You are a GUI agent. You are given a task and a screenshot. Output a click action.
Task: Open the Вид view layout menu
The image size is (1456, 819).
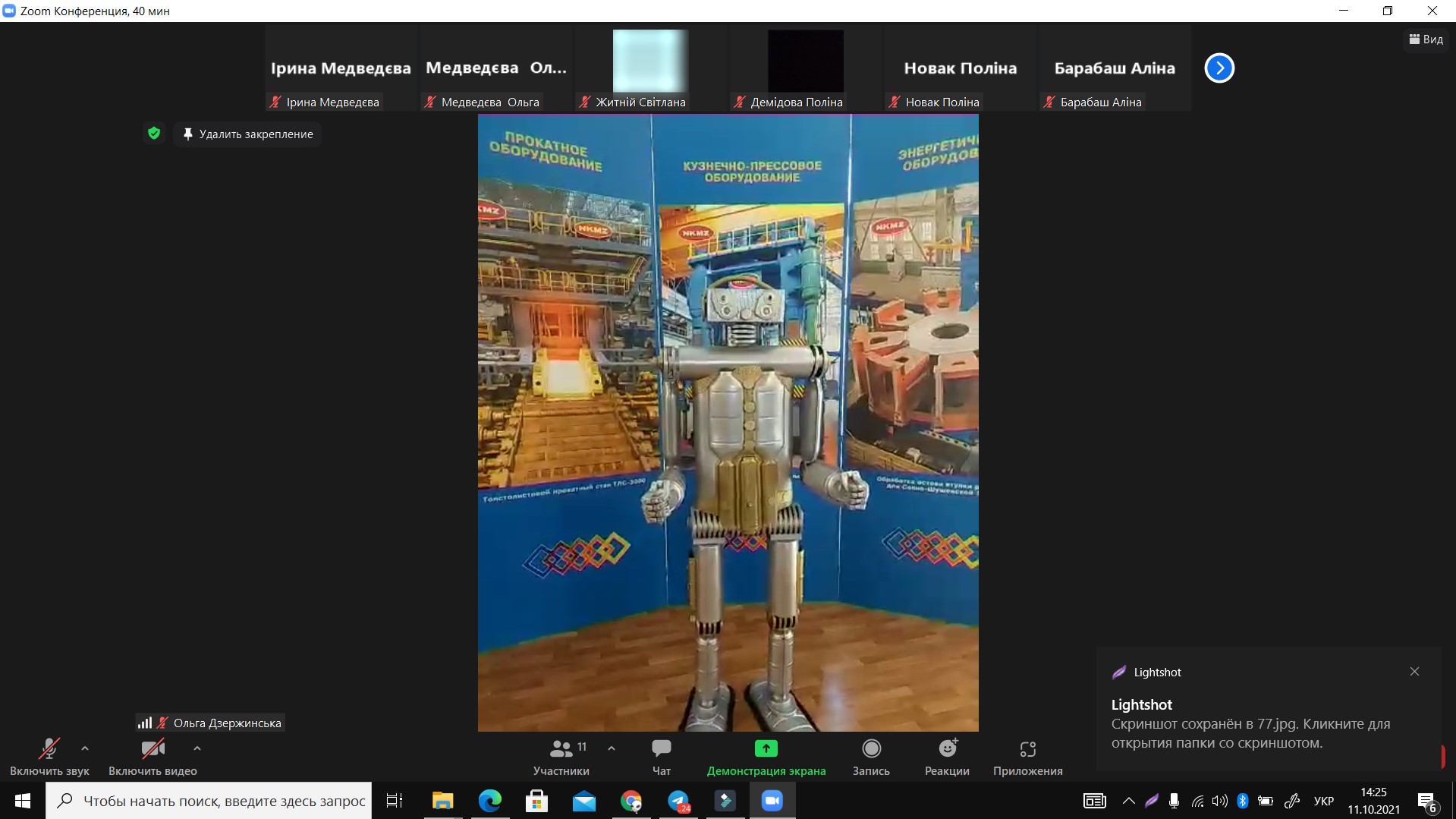coord(1426,39)
